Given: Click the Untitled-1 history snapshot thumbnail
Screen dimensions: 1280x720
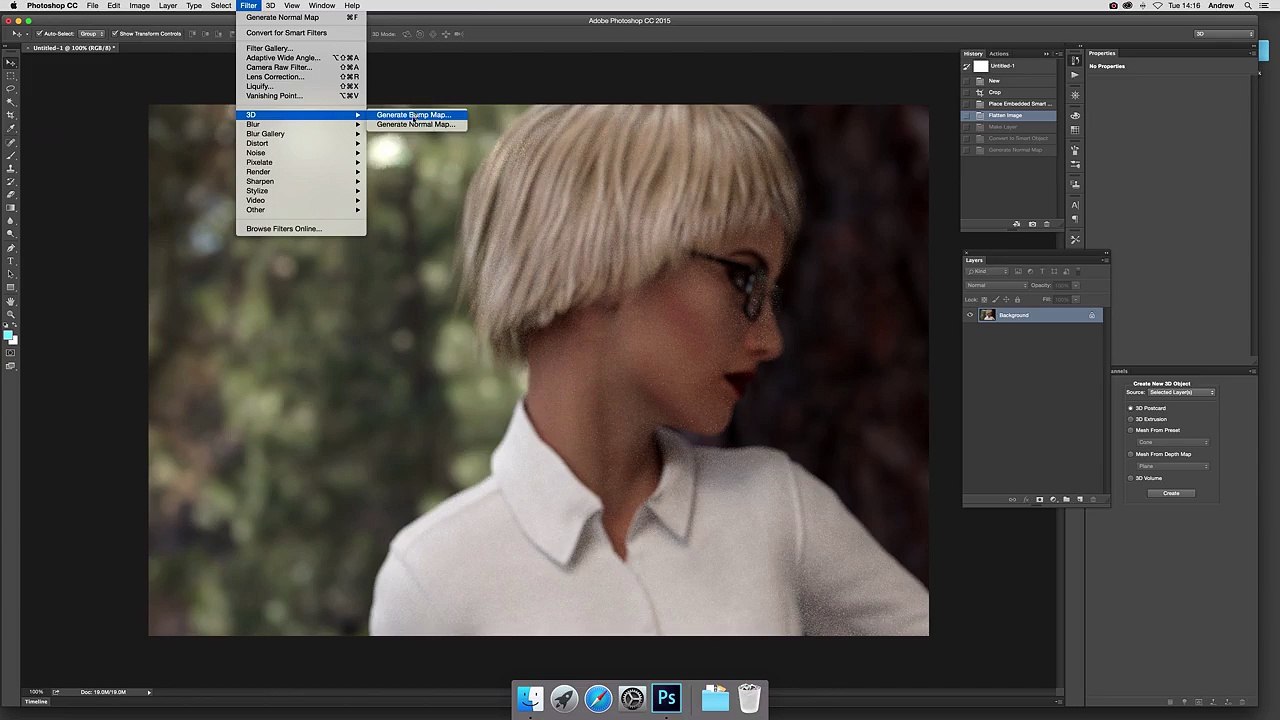Looking at the screenshot, I should [x=981, y=66].
